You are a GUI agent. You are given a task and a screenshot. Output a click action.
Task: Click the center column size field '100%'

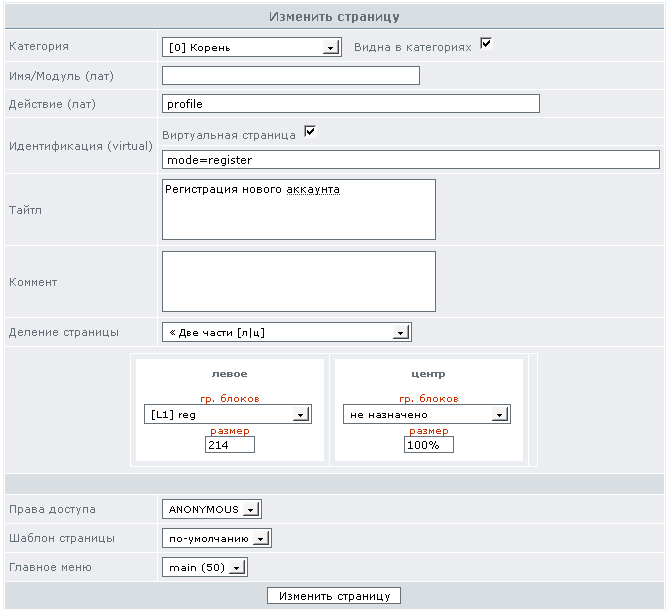click(x=429, y=445)
